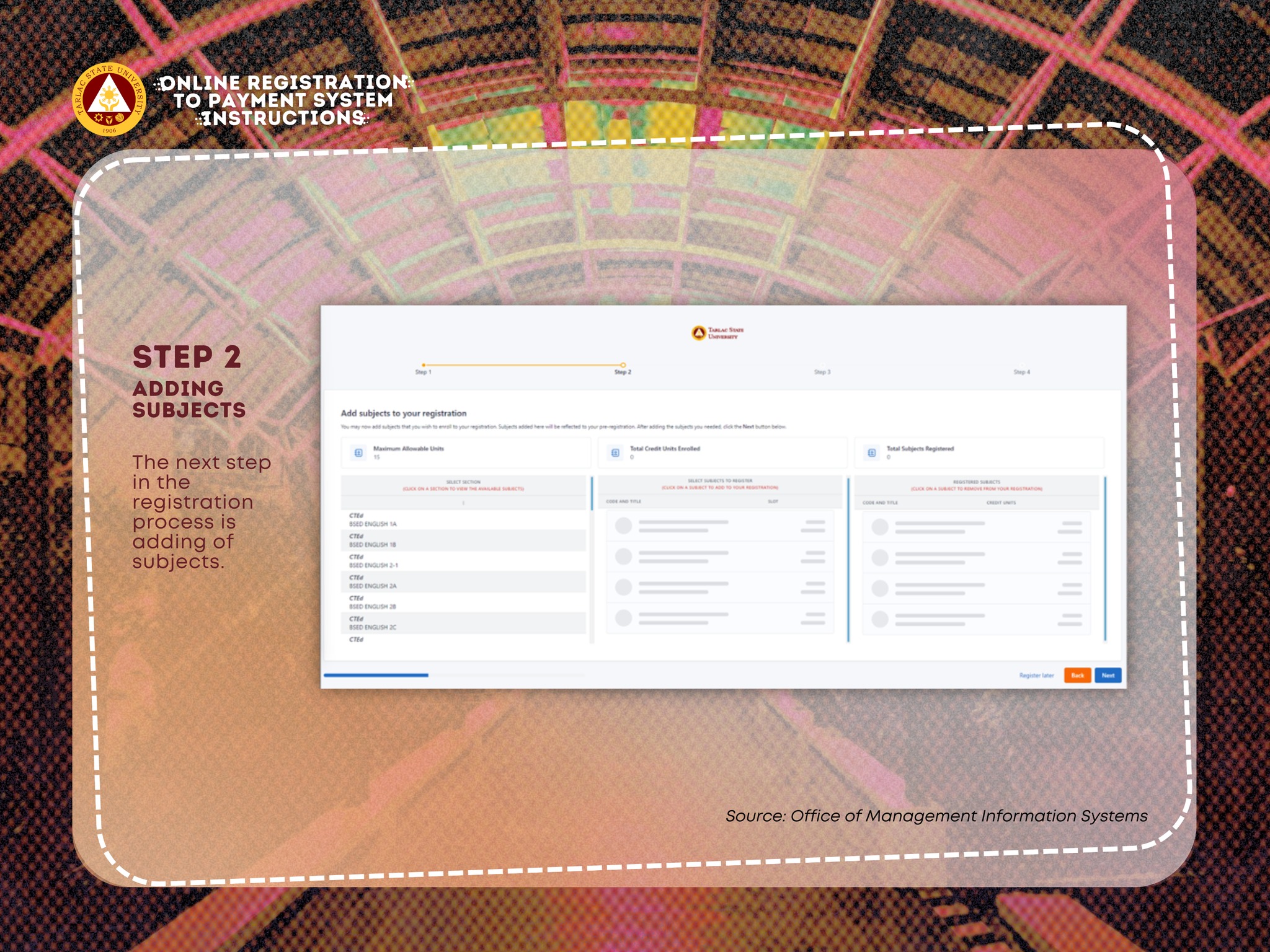This screenshot has height=952, width=1270.
Task: Click the Total Credit Units Enrolled icon
Action: [x=615, y=453]
